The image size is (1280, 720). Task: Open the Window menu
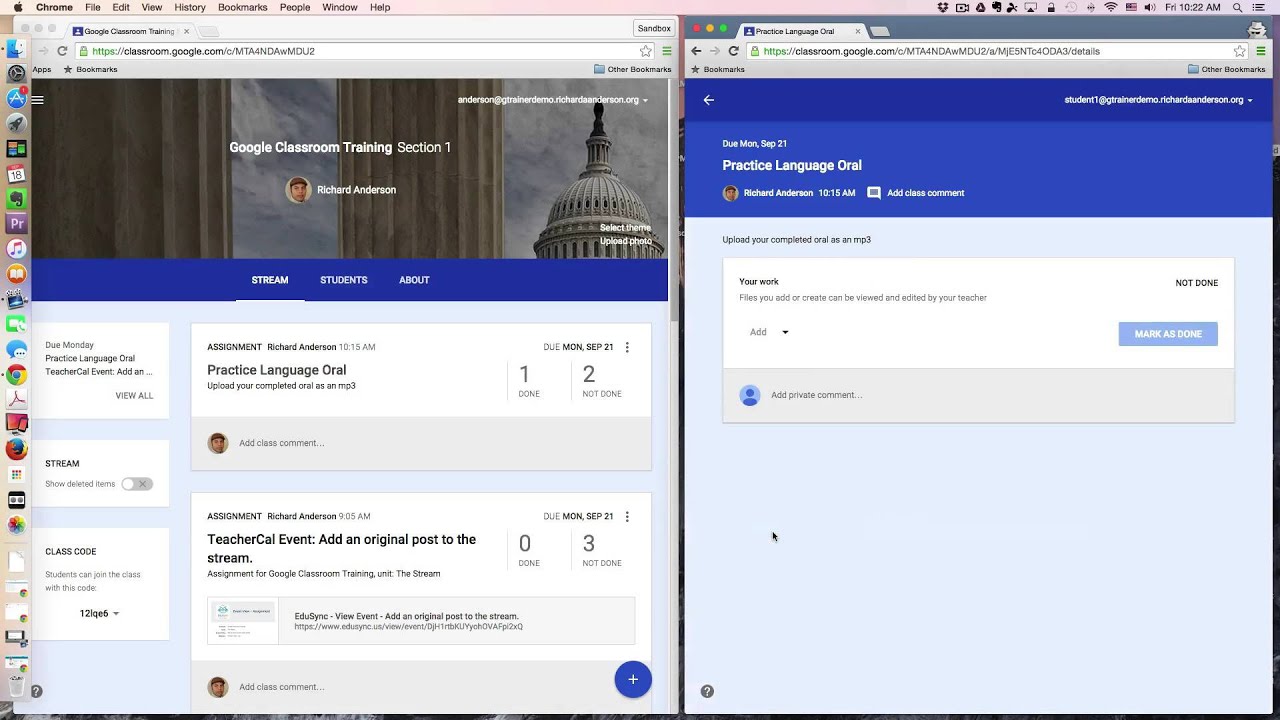(x=340, y=7)
